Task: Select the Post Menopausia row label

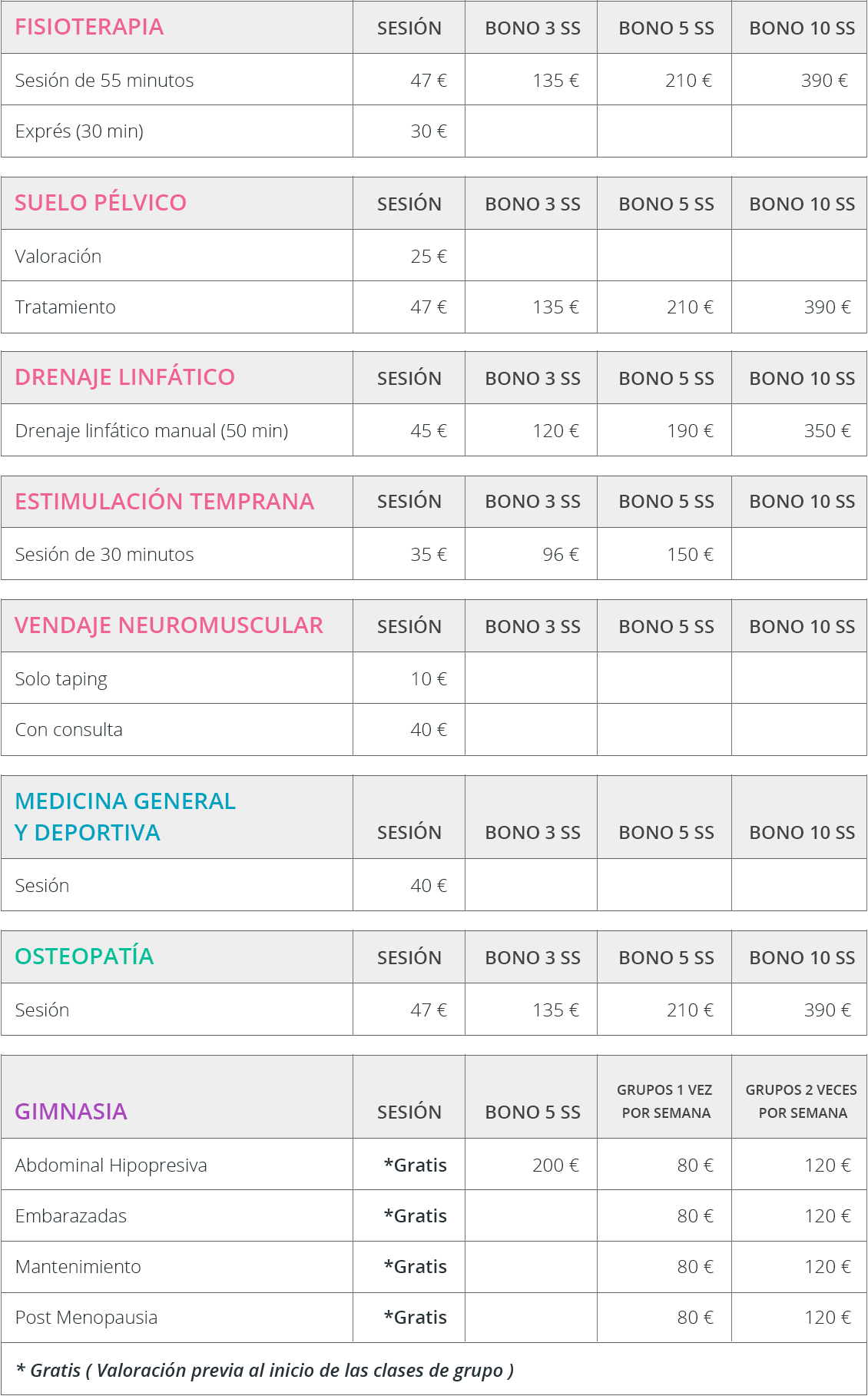Action: (x=86, y=1318)
